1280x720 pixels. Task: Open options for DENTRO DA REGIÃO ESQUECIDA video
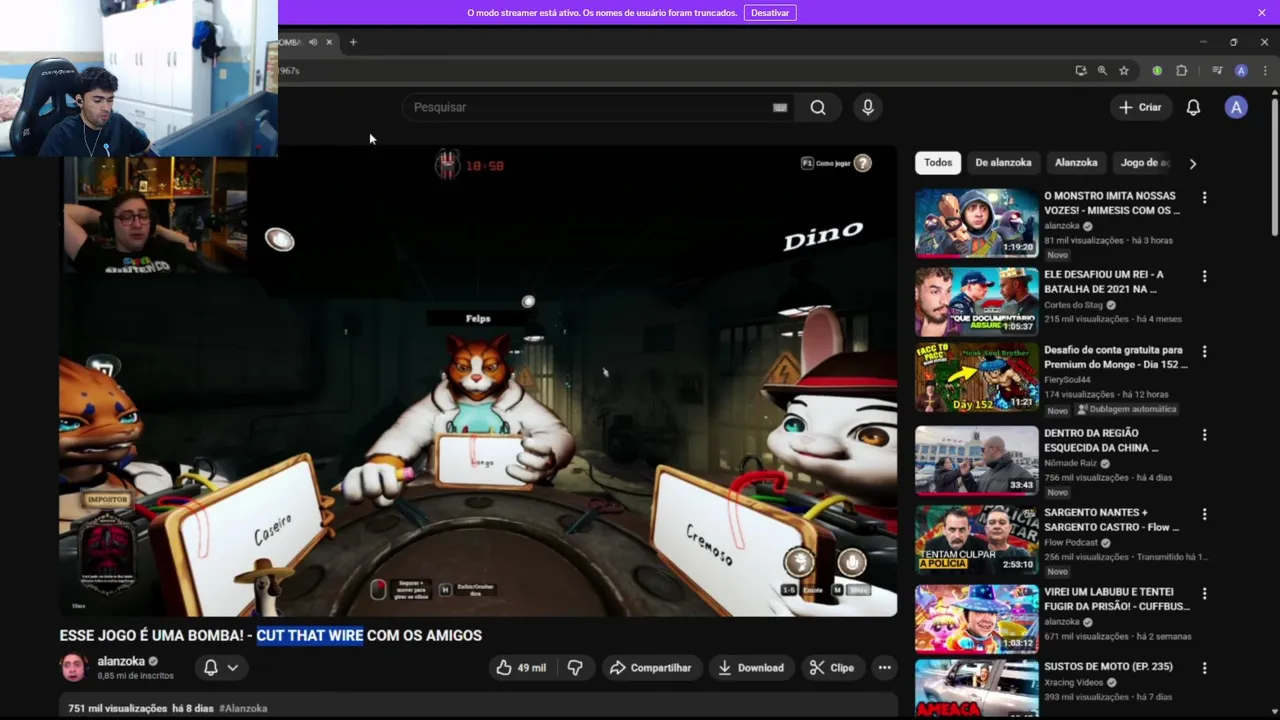[x=1204, y=435]
